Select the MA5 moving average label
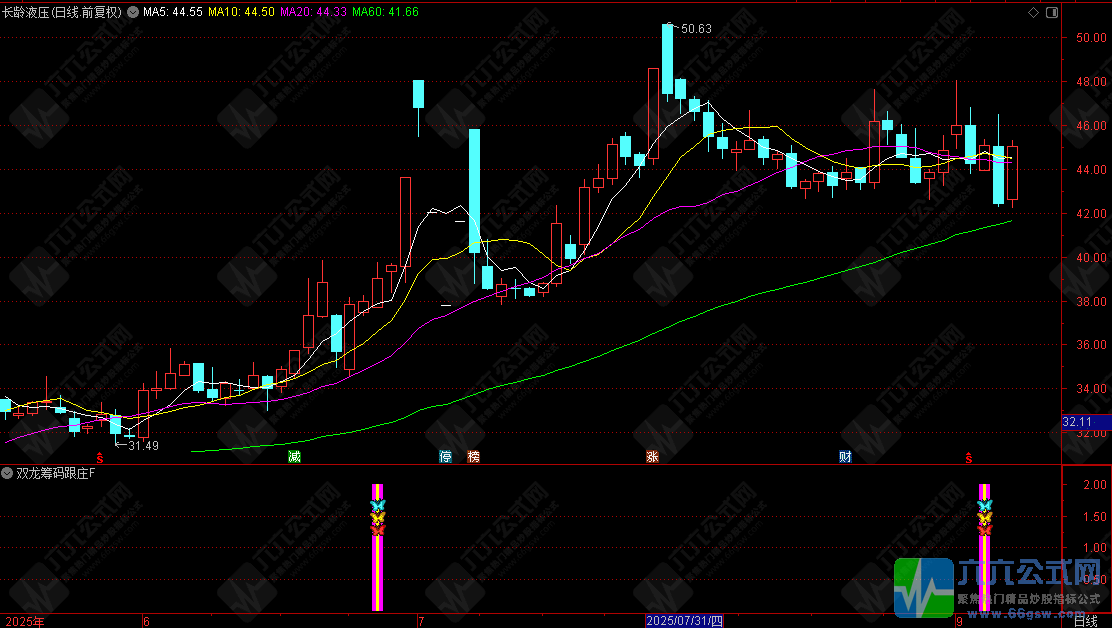This screenshot has height=628, width=1112. [x=172, y=12]
